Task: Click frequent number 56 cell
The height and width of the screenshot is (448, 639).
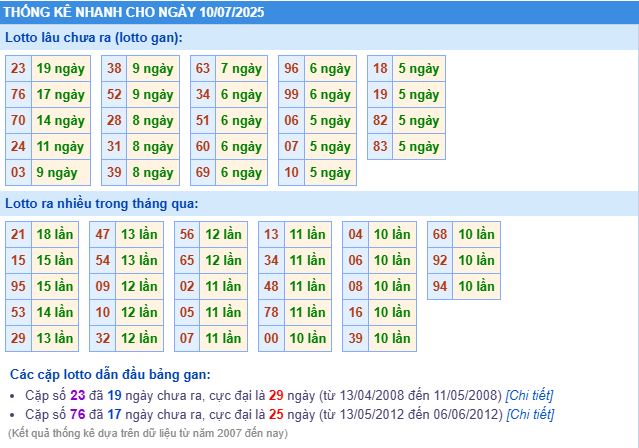Action: [x=187, y=234]
